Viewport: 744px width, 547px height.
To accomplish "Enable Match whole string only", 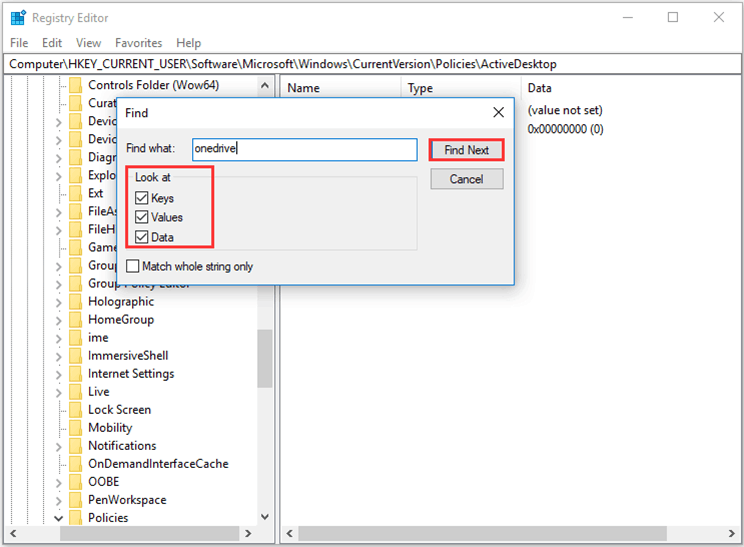I will click(133, 266).
